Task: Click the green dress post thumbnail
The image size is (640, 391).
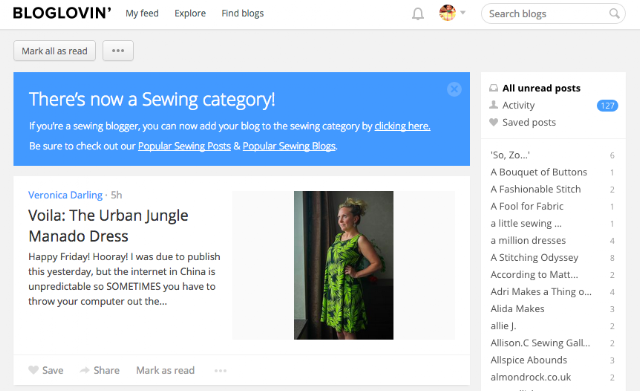Action: pyautogui.click(x=344, y=265)
